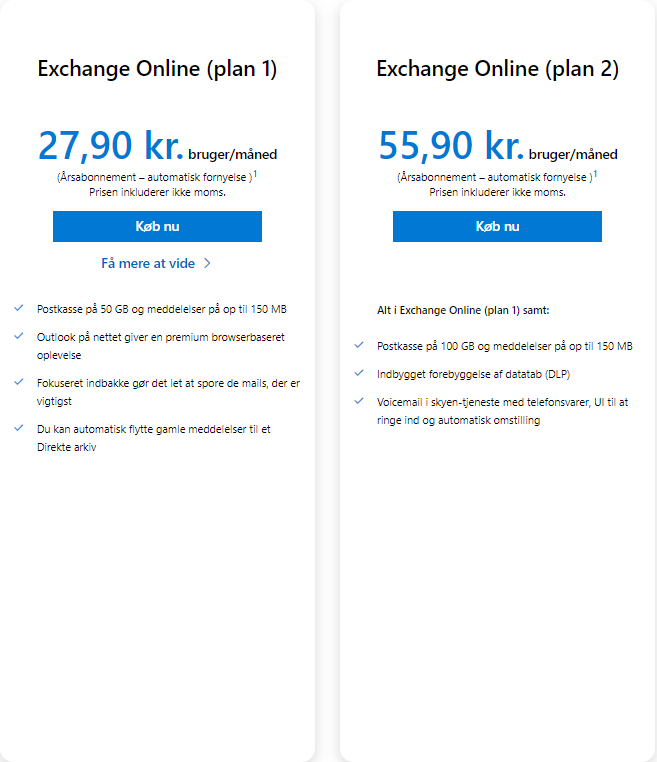Image resolution: width=657 pixels, height=762 pixels.
Task: Select the Exchange Online (plan 1) heading
Action: (157, 69)
